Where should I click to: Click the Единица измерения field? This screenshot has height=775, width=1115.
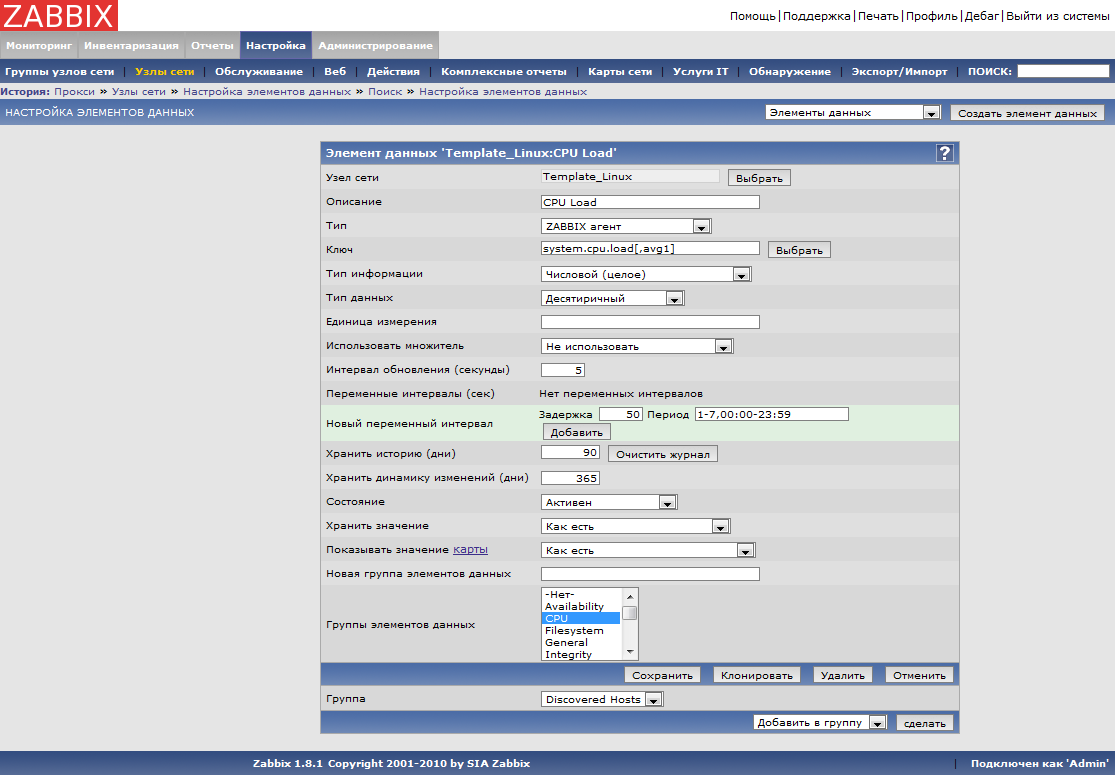(650, 322)
